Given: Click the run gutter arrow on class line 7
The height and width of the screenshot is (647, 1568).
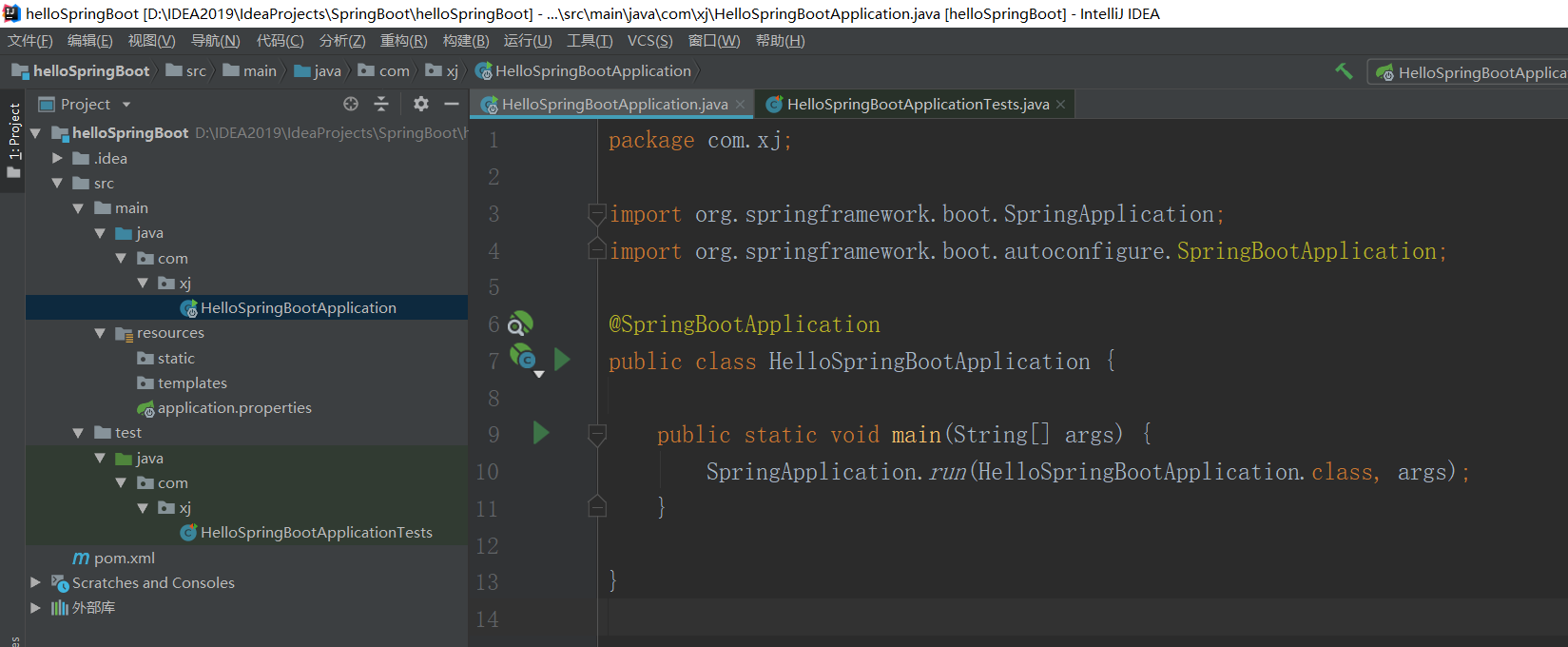Looking at the screenshot, I should click(562, 360).
